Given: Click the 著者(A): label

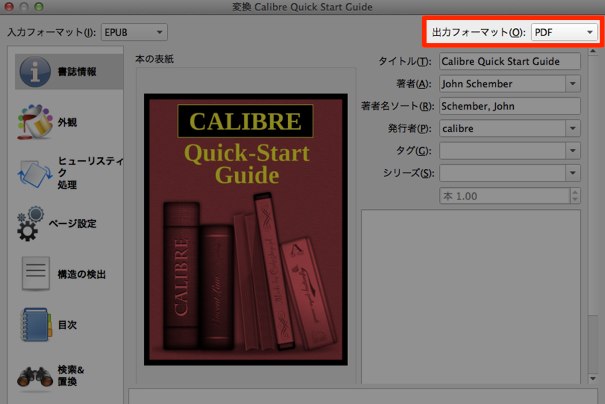Looking at the screenshot, I should click(414, 84).
